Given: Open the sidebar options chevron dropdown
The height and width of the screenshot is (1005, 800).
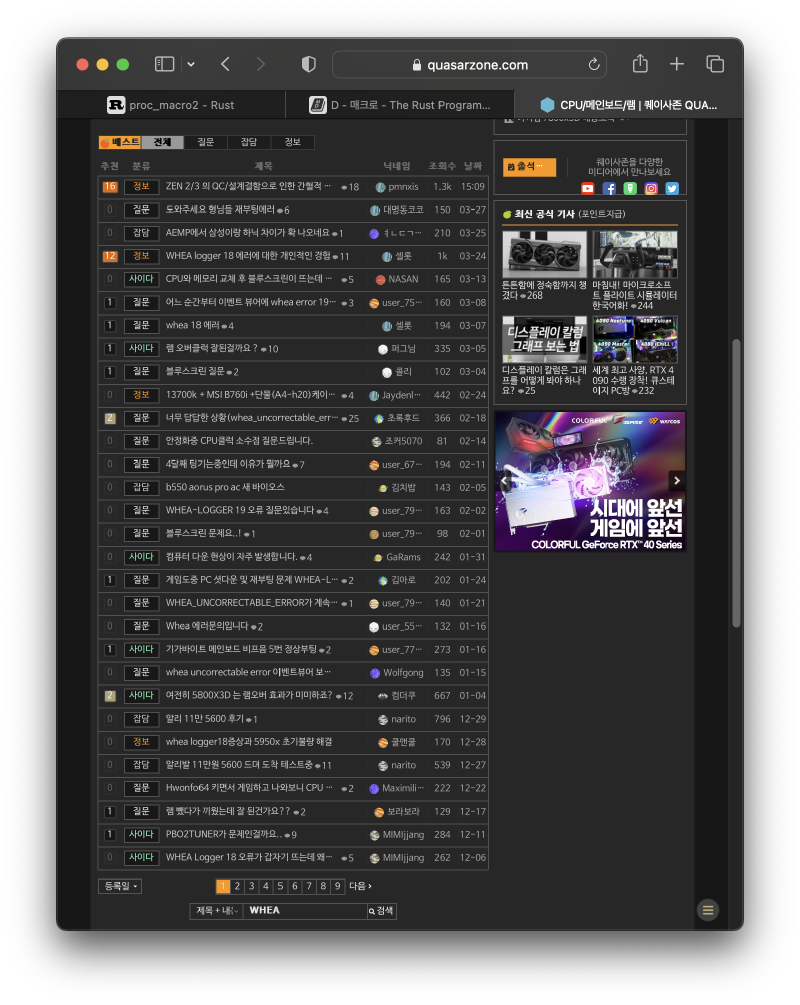Looking at the screenshot, I should (x=190, y=64).
